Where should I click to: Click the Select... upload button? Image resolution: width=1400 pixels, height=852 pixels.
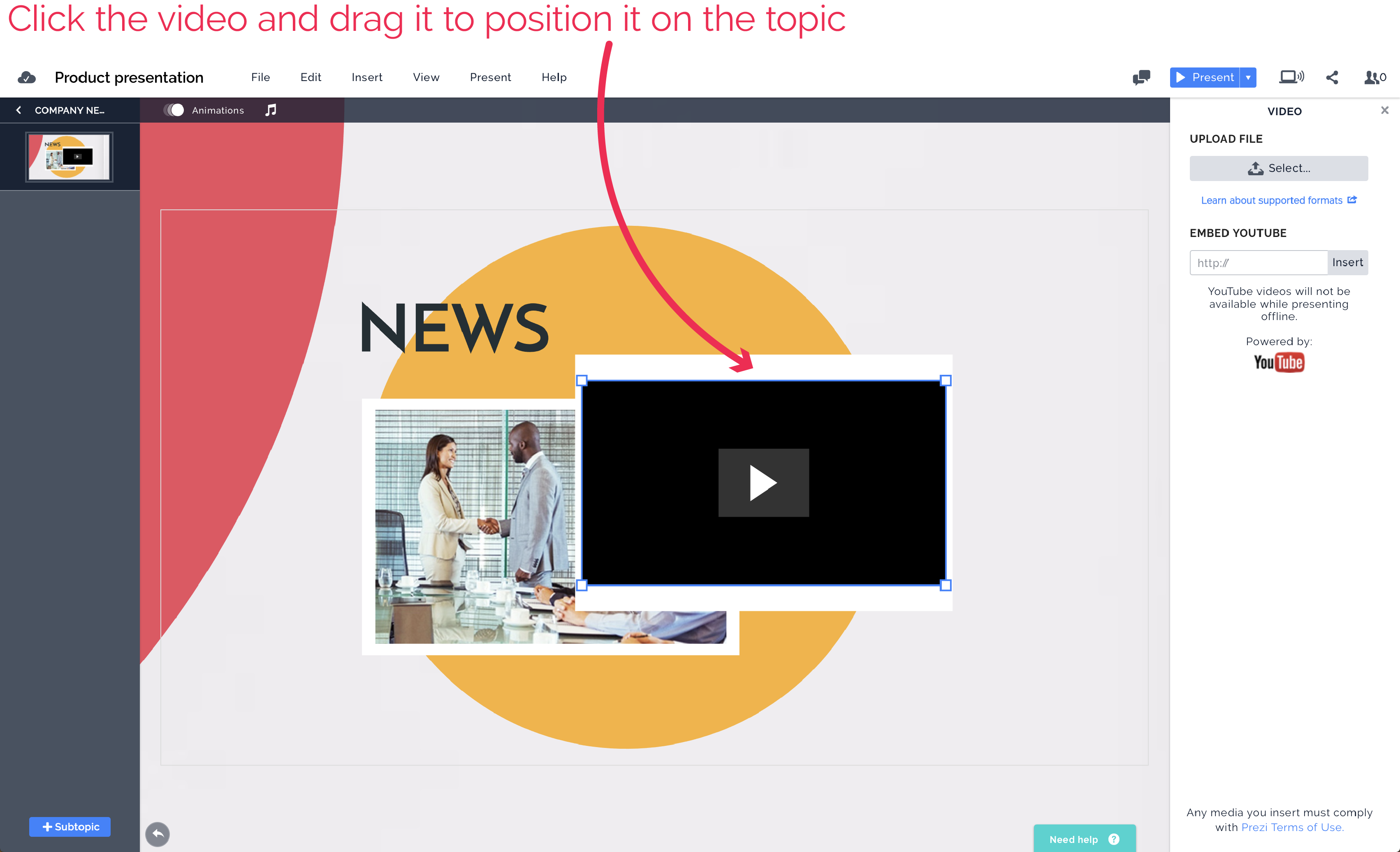tap(1278, 168)
